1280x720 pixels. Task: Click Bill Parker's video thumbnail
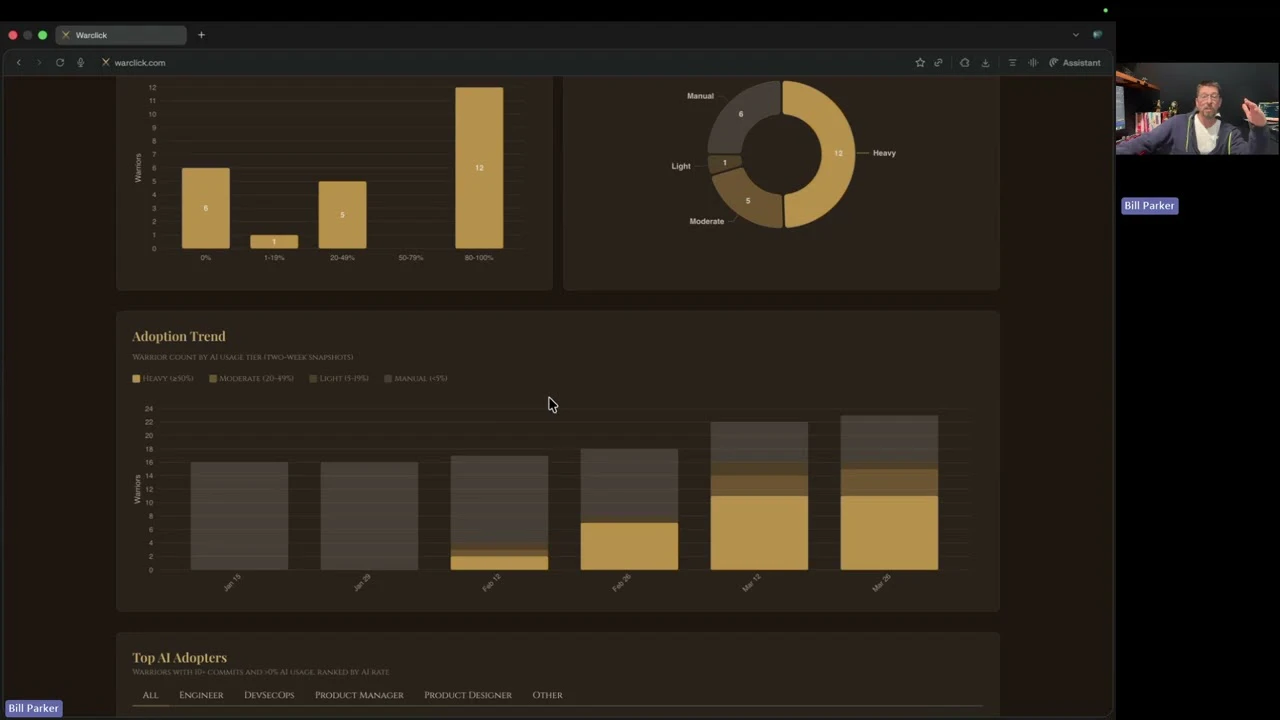(x=1197, y=109)
